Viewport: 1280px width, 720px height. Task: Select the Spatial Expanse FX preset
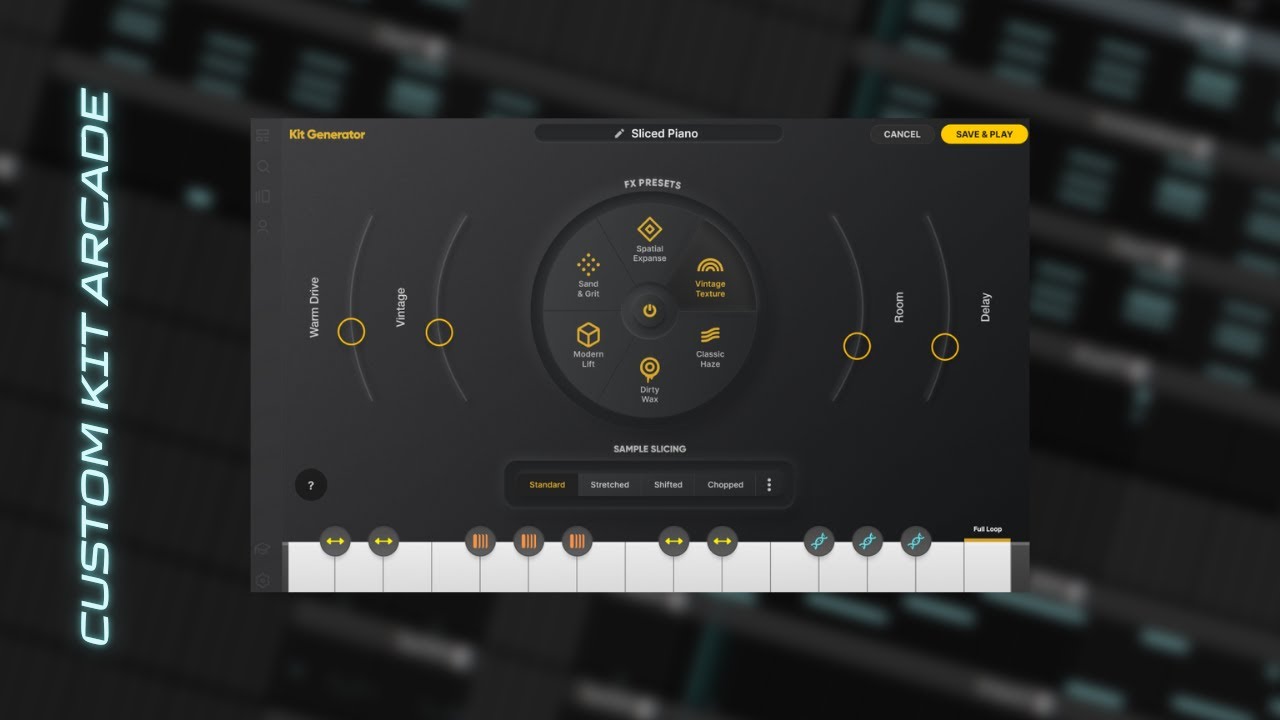650,240
